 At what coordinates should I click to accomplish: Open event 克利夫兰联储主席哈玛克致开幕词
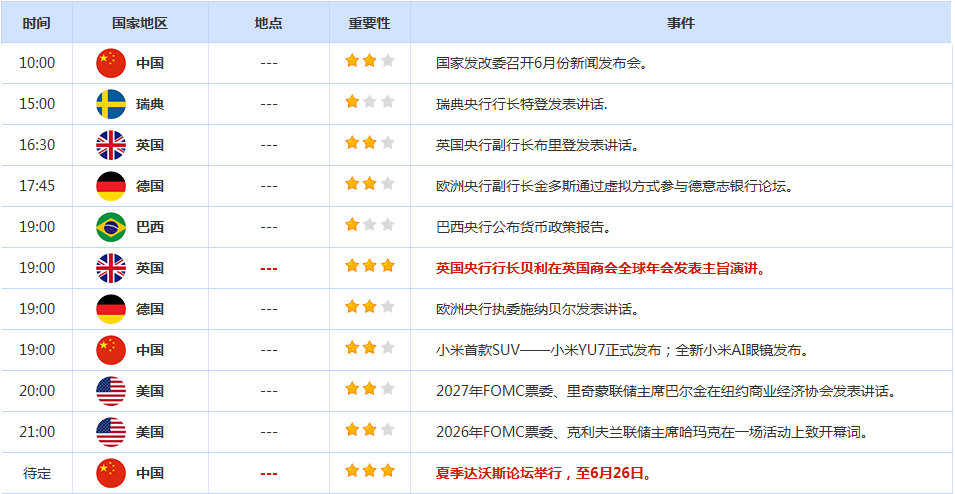[652, 432]
